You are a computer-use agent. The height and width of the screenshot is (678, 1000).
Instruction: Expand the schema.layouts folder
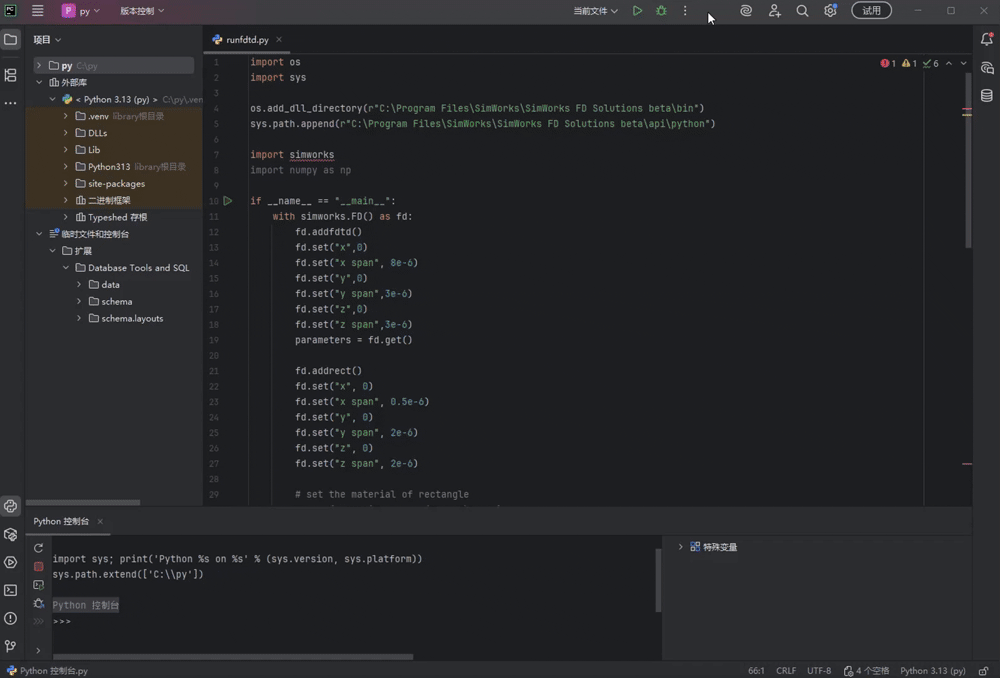click(x=79, y=318)
